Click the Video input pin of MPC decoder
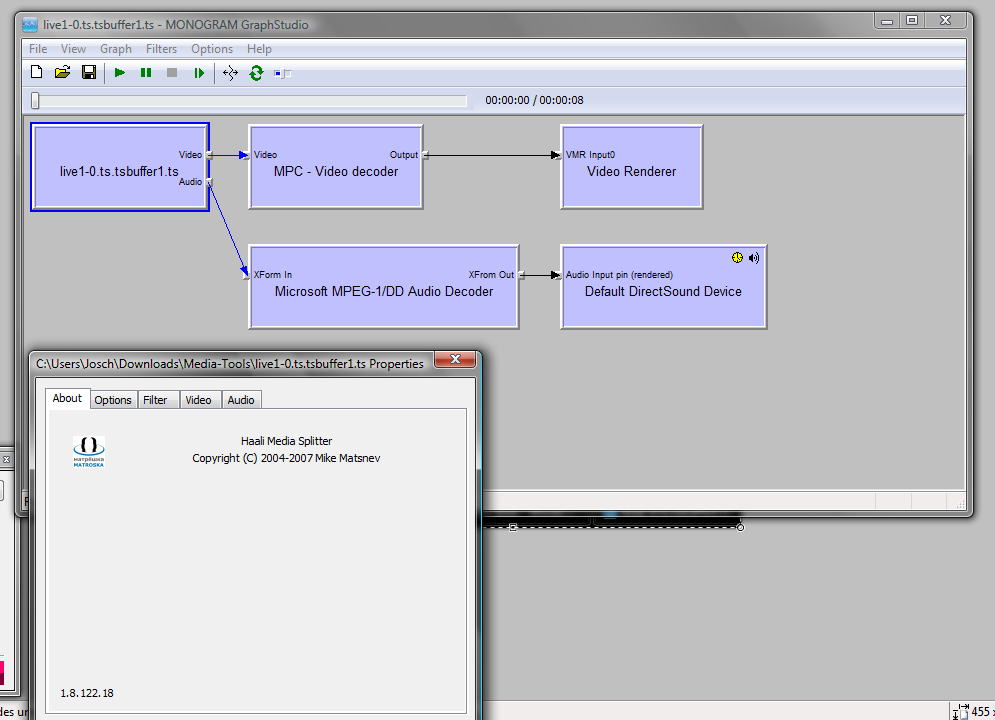 pos(248,155)
